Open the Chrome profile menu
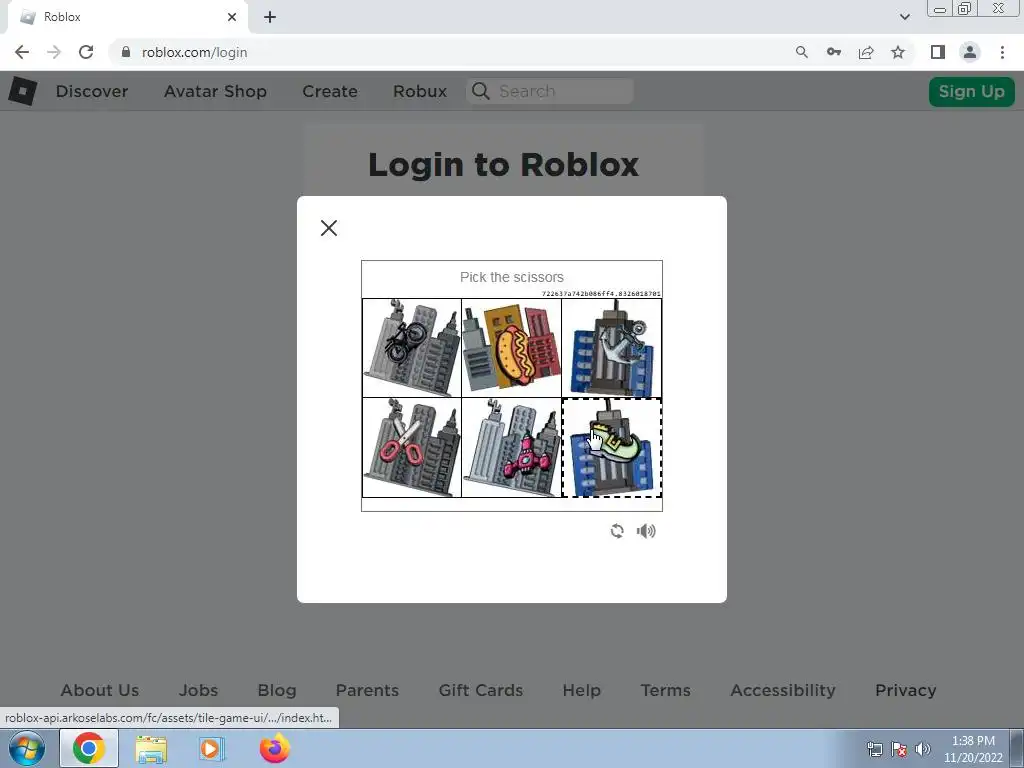 pyautogui.click(x=970, y=52)
